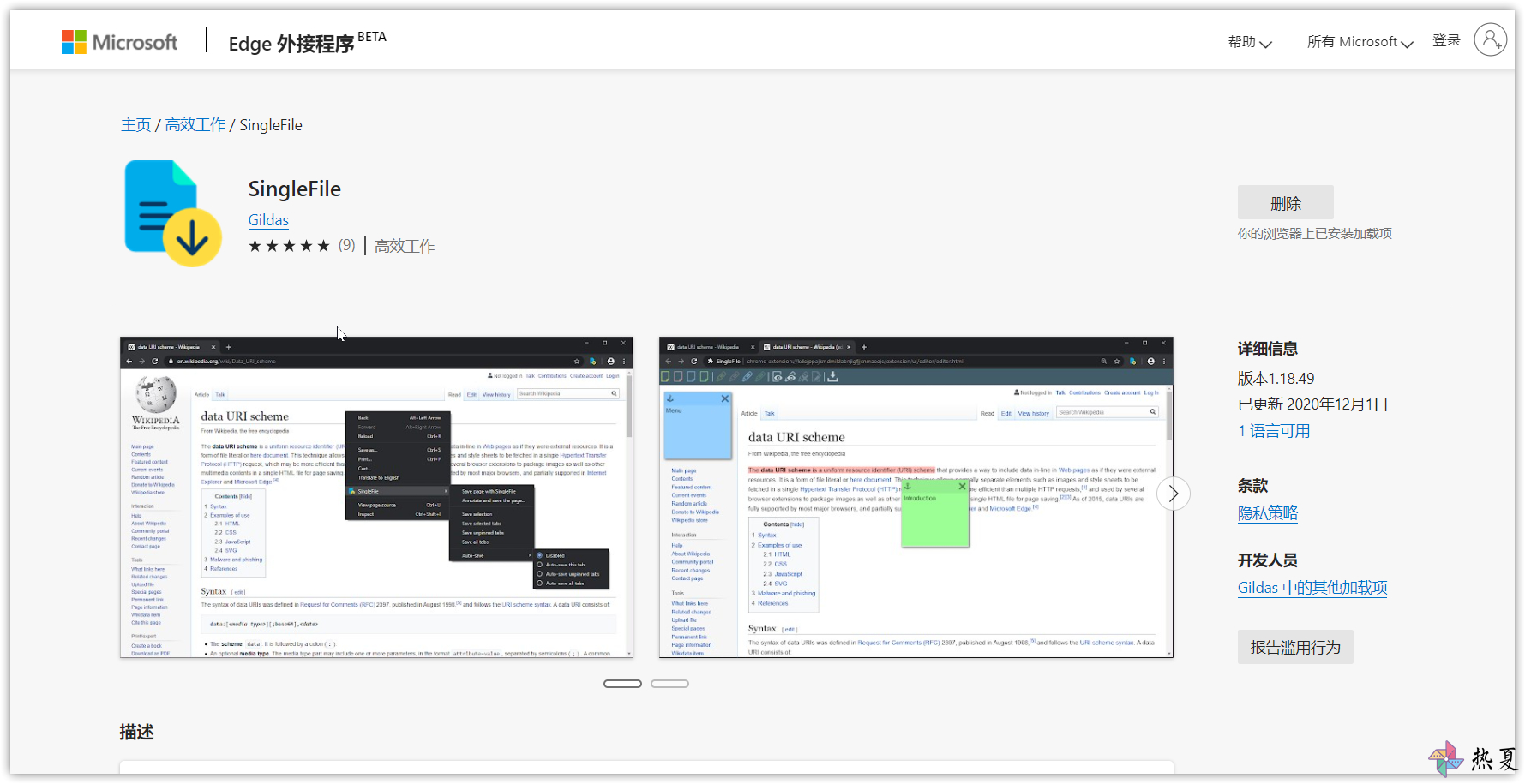This screenshot has height=784, width=1525.
Task: Click the Microsoft logo
Action: tap(119, 42)
